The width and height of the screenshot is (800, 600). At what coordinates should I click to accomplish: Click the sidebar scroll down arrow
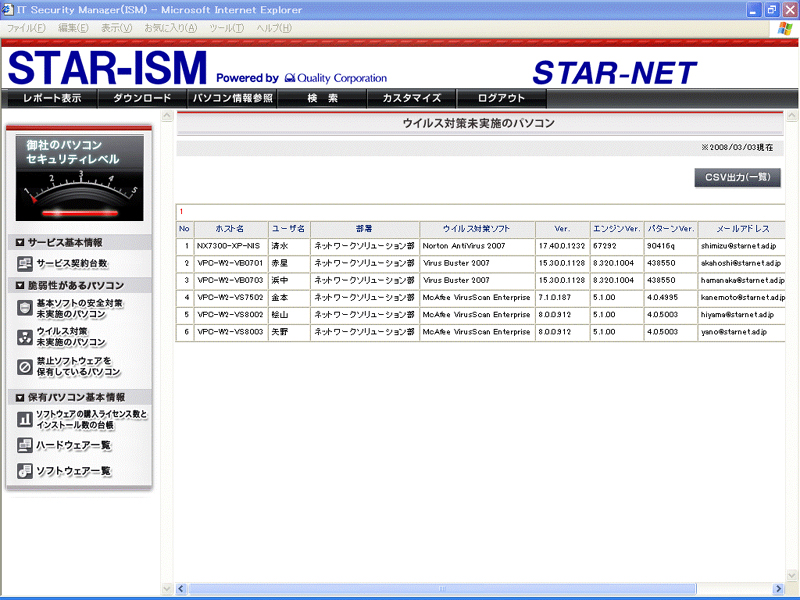[167, 589]
